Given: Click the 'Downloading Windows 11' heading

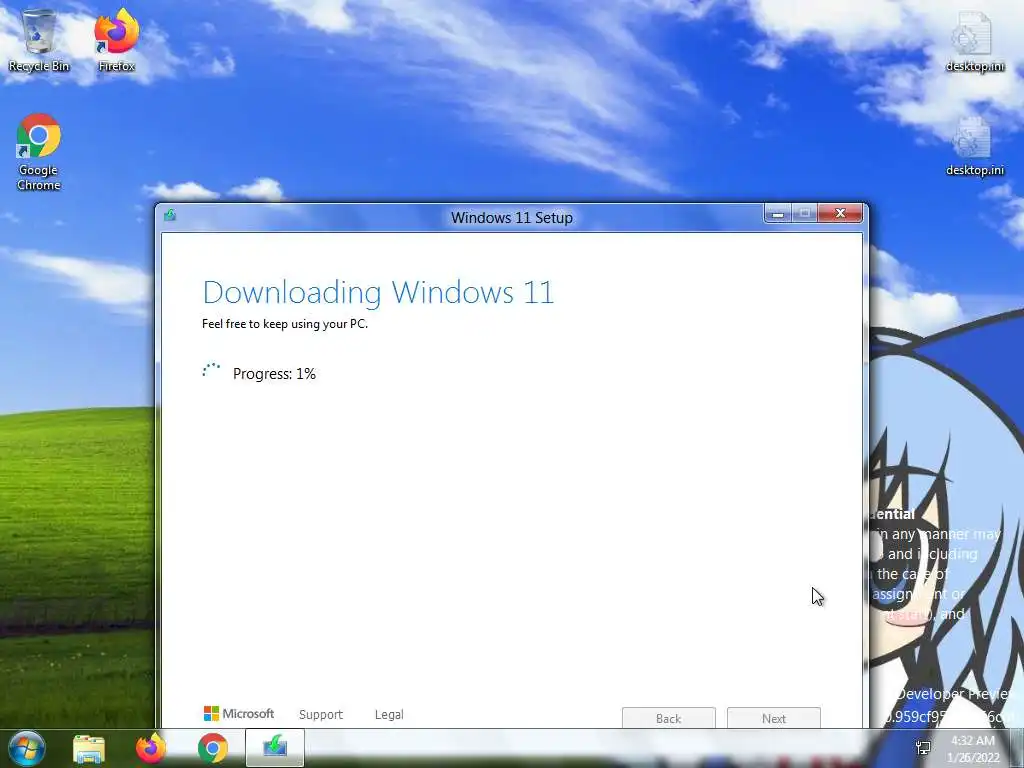Looking at the screenshot, I should [x=378, y=293].
